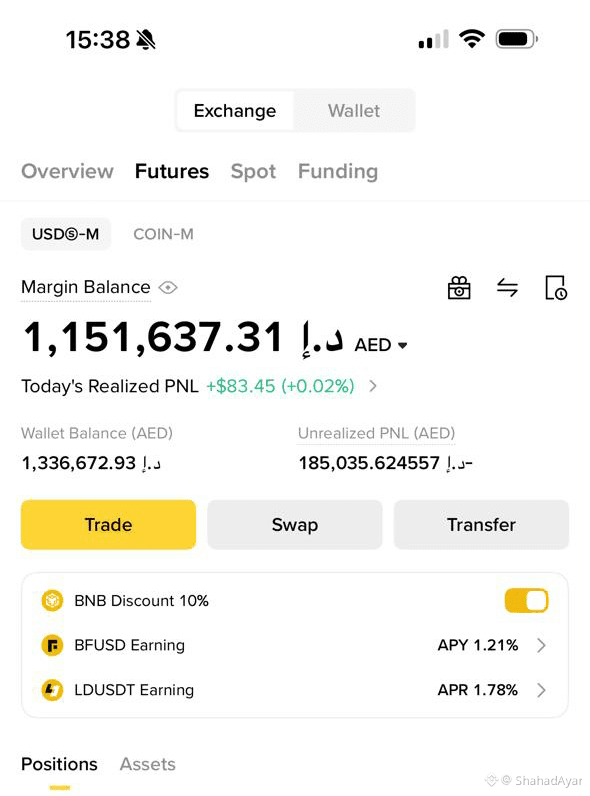Image resolution: width=590 pixels, height=796 pixels.
Task: Open BFUSD Earning APY chevron
Action: (541, 645)
